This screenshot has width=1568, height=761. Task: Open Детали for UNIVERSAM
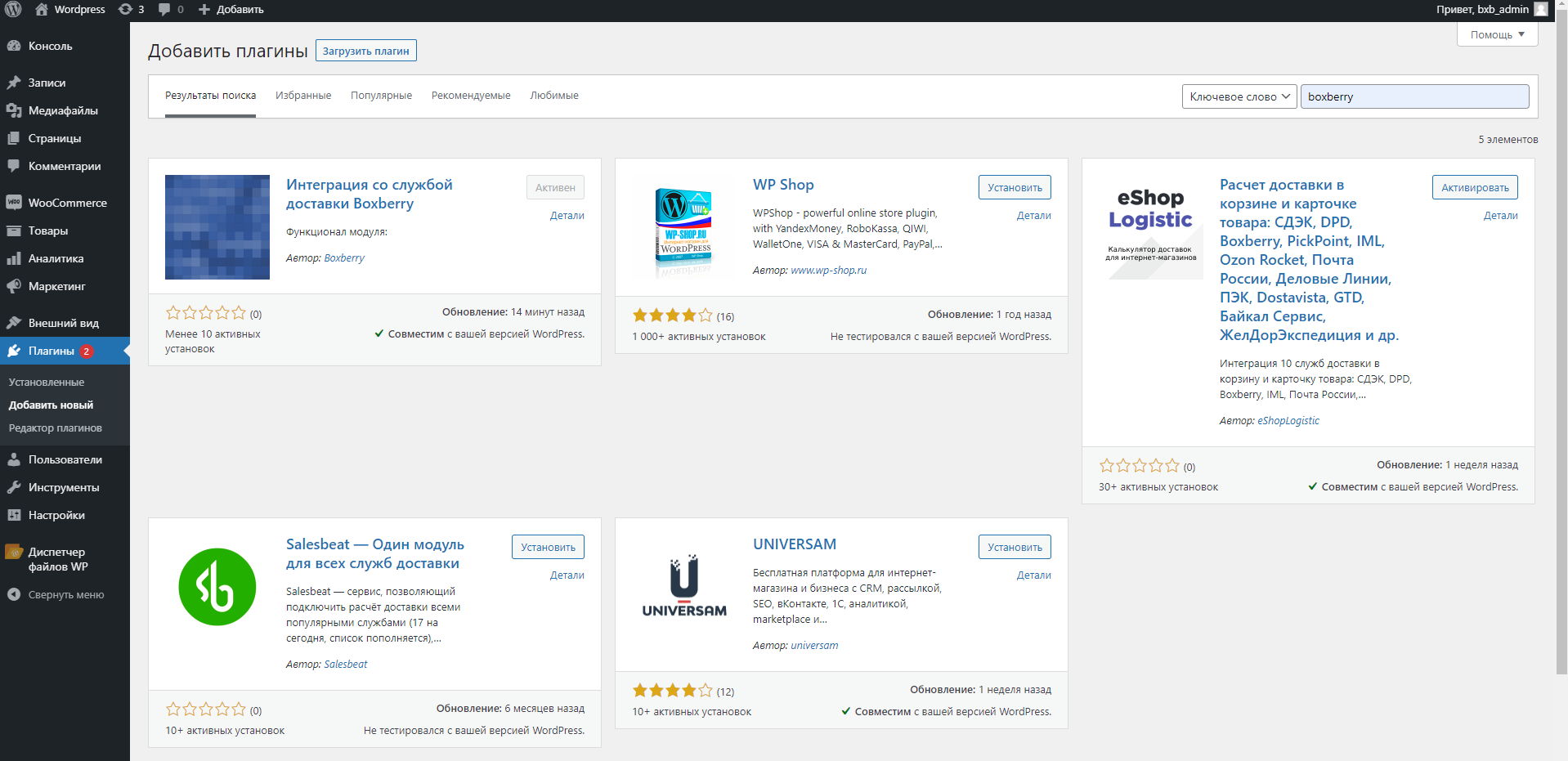click(x=1034, y=575)
